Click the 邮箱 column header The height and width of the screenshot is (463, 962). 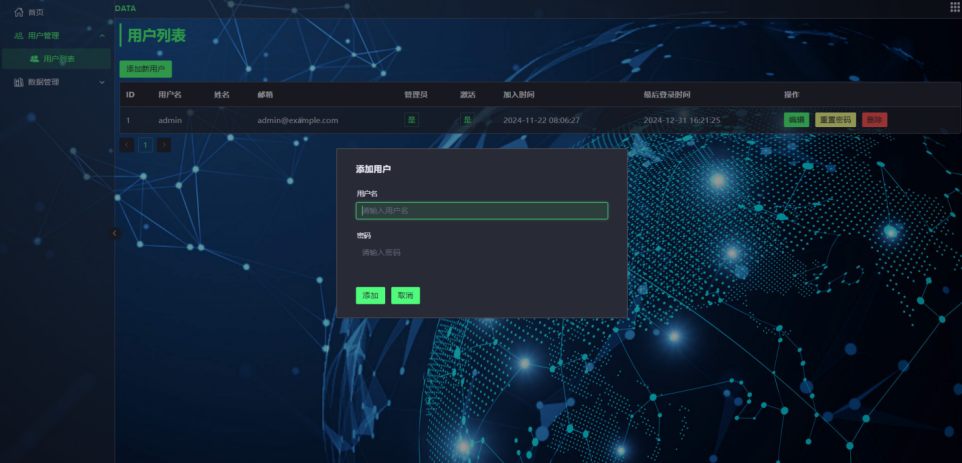pyautogui.click(x=265, y=95)
